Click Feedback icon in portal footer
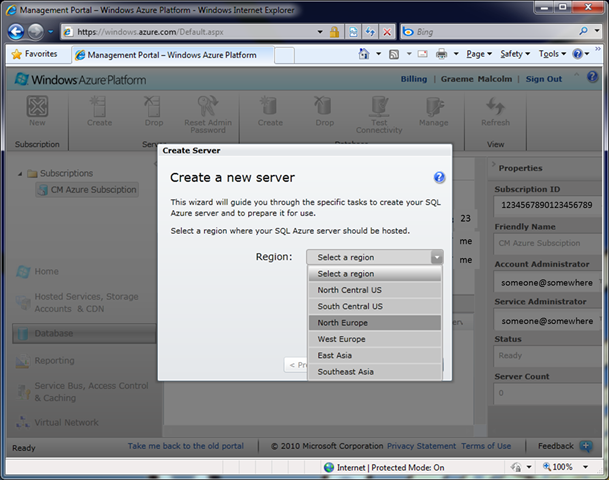The height and width of the screenshot is (480, 609). (586, 446)
